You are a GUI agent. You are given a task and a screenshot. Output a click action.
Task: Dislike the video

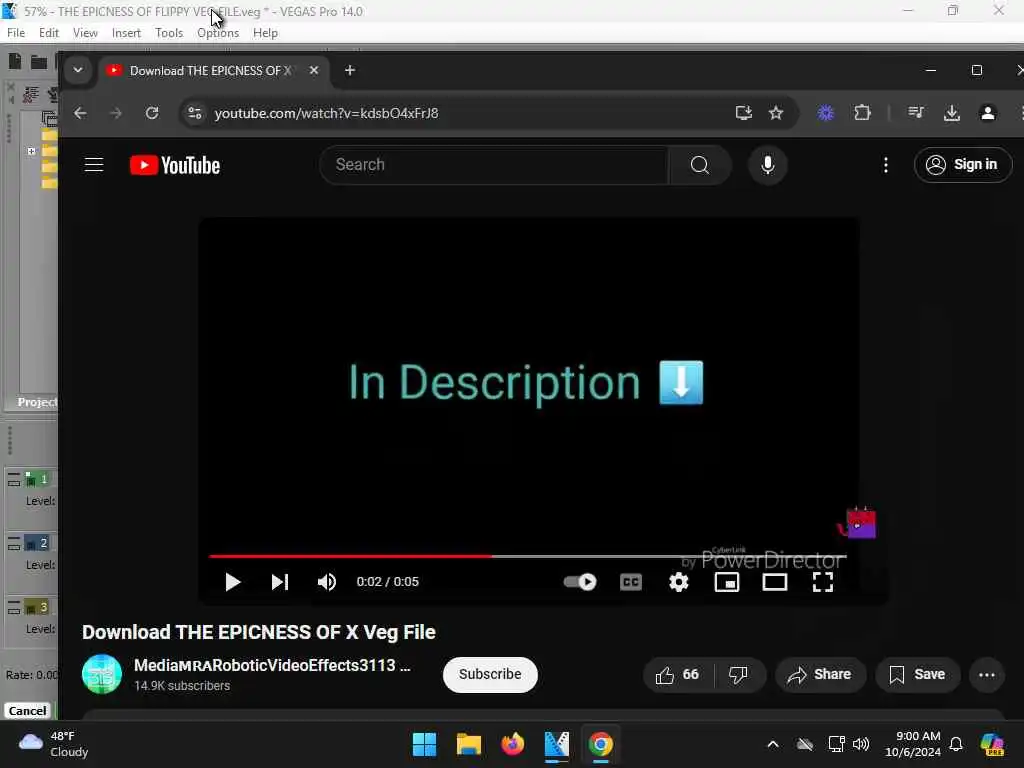pos(739,675)
